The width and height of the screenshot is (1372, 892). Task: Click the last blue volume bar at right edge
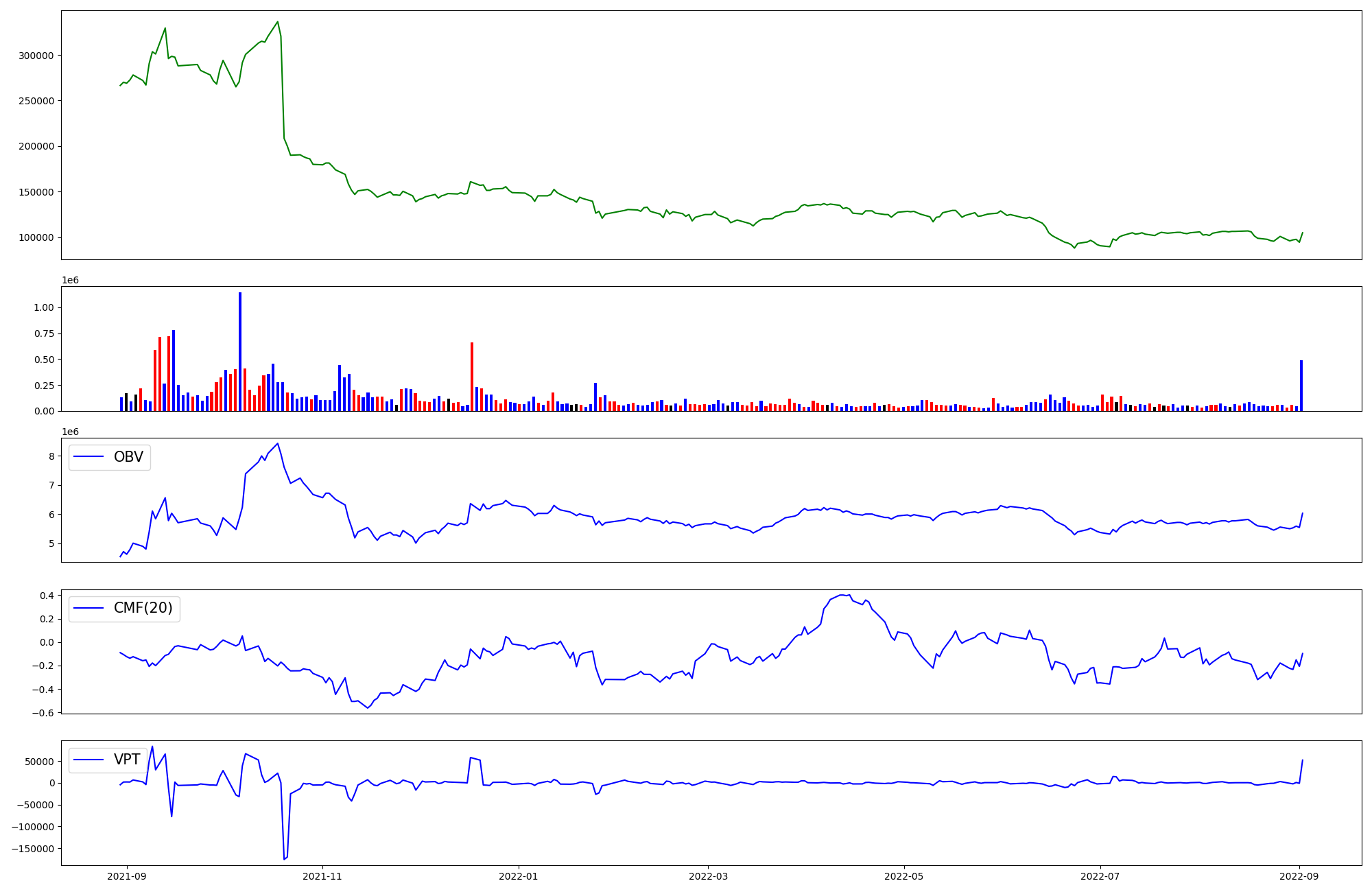[x=1301, y=386]
